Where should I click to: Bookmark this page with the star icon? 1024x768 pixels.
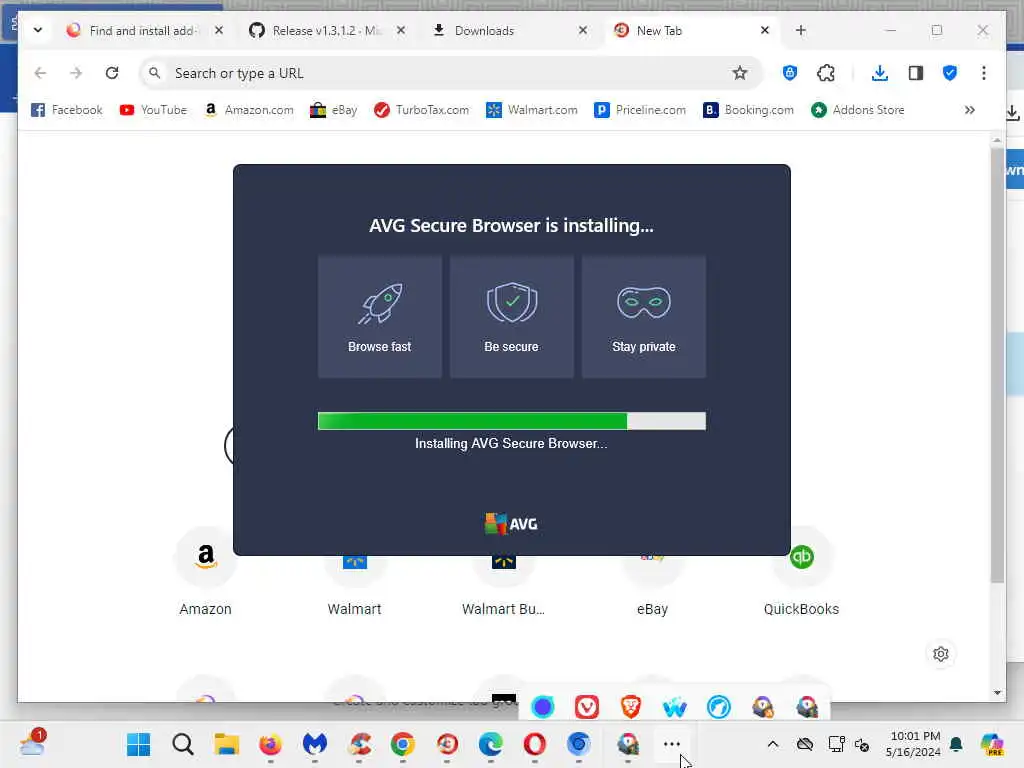(x=739, y=73)
